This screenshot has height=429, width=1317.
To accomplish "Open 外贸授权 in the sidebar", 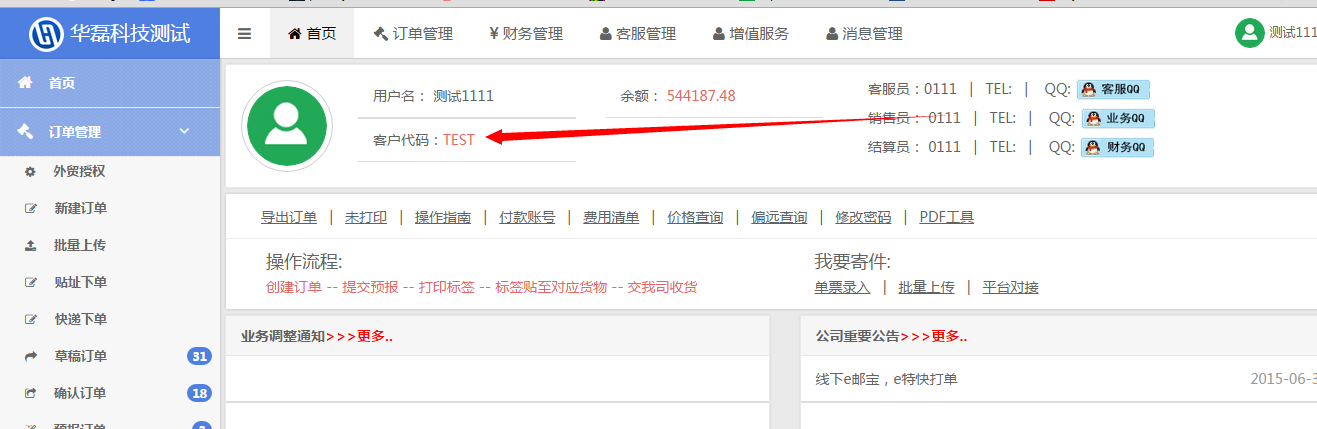I will pos(79,171).
